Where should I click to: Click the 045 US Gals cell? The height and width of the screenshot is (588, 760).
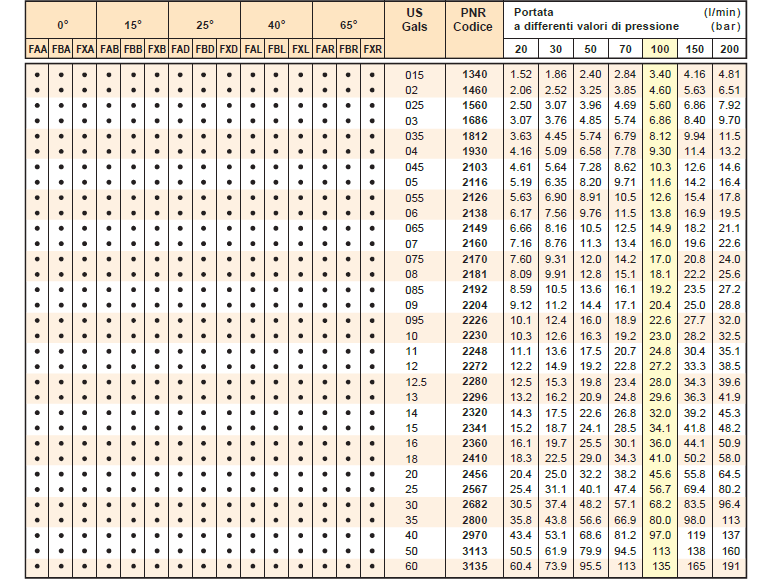[x=414, y=166]
